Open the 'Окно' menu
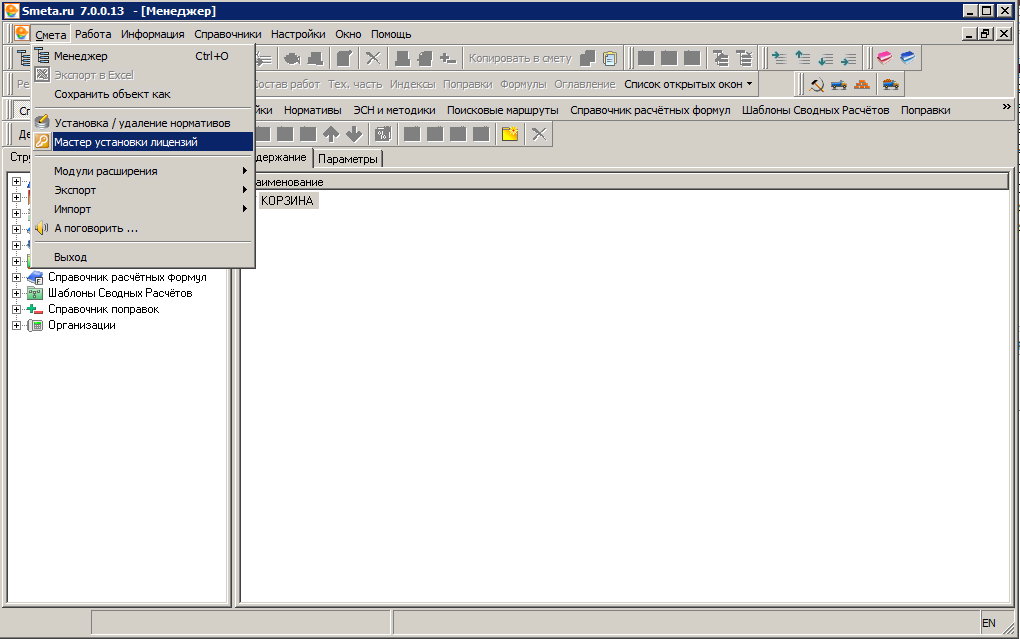Screen dimensions: 1020x639 click(x=348, y=34)
